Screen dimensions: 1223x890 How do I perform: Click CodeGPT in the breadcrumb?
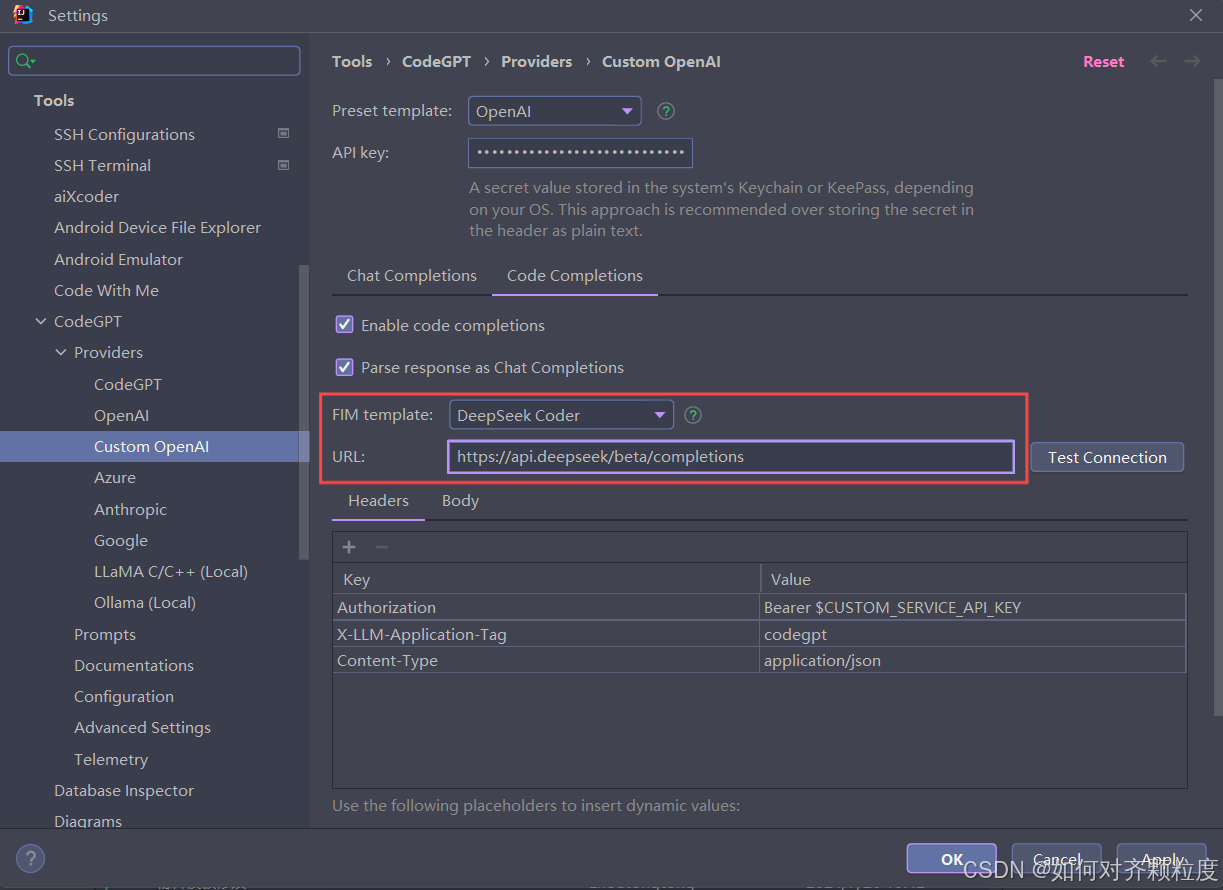pyautogui.click(x=436, y=61)
